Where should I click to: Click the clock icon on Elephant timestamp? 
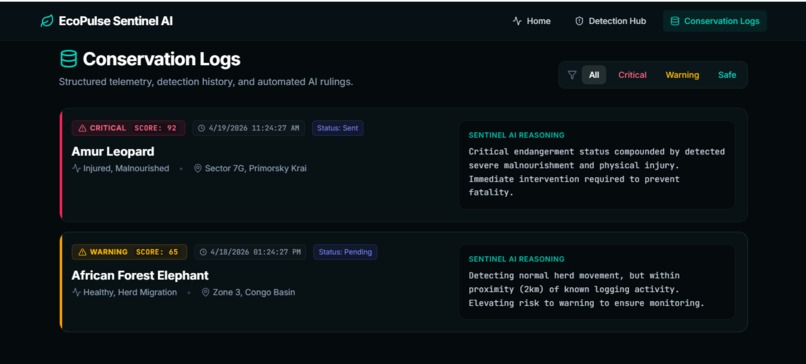tap(204, 252)
